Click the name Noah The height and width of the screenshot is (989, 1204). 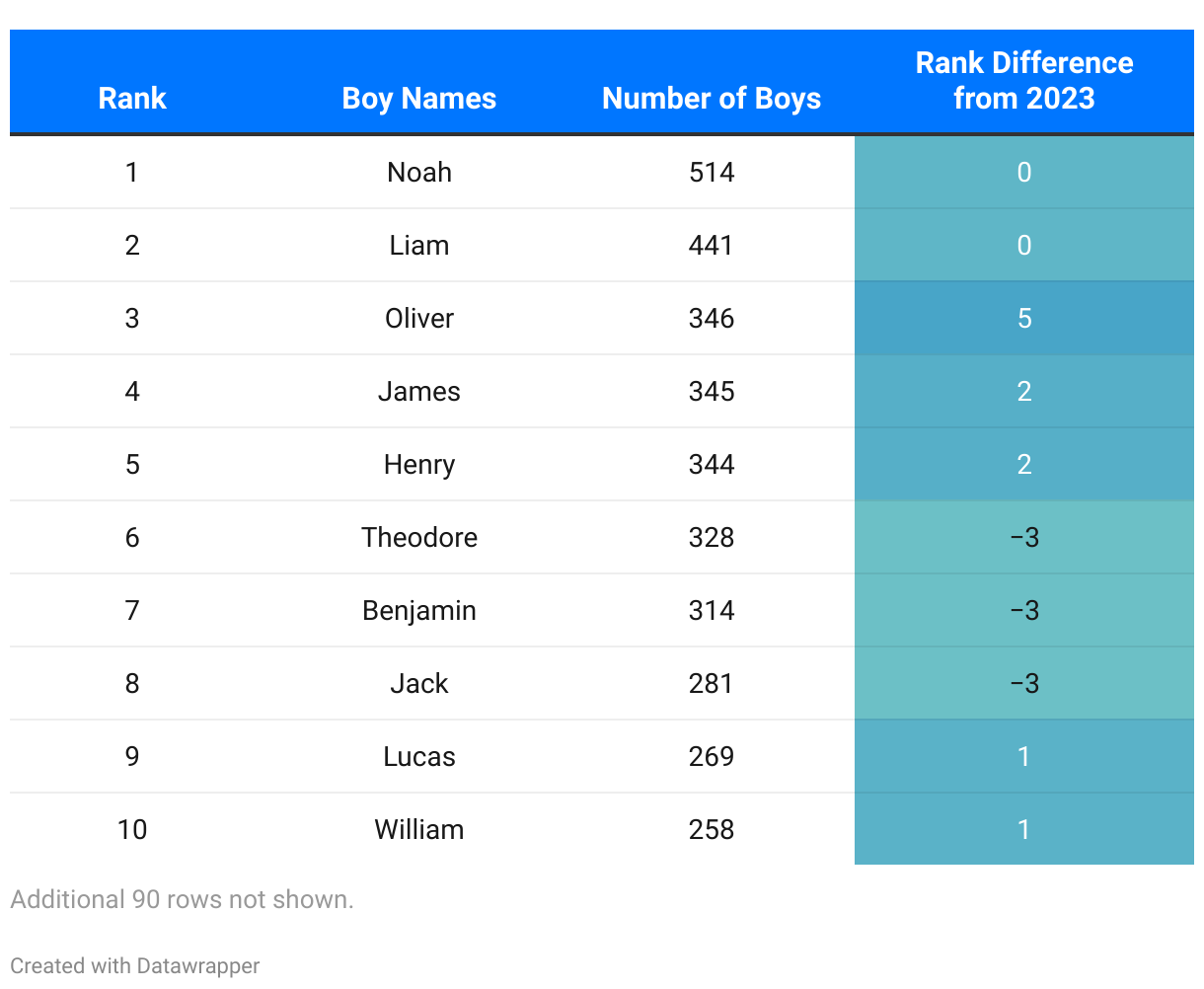[x=419, y=173]
